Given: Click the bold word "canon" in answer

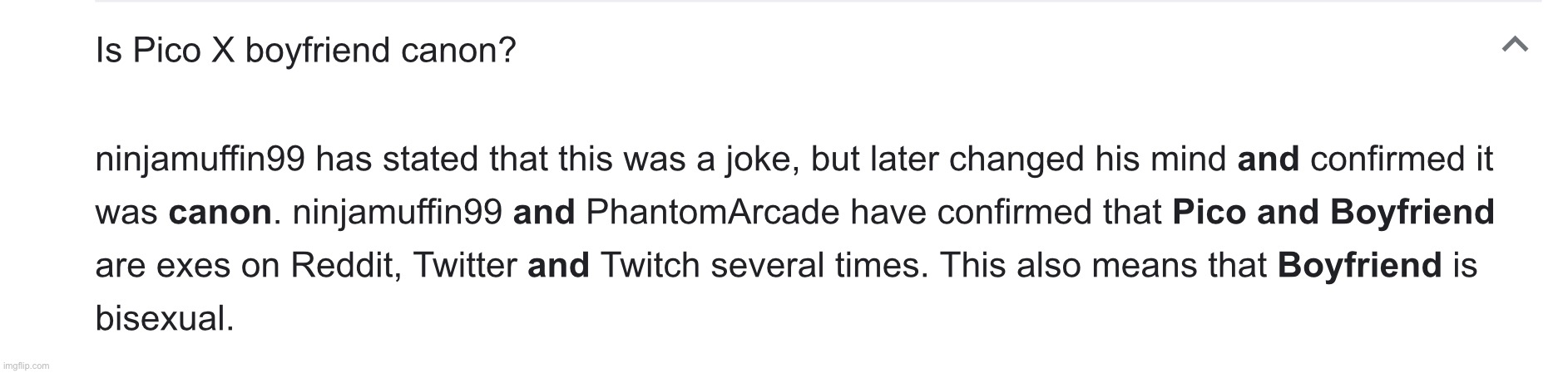Looking at the screenshot, I should 220,213.
